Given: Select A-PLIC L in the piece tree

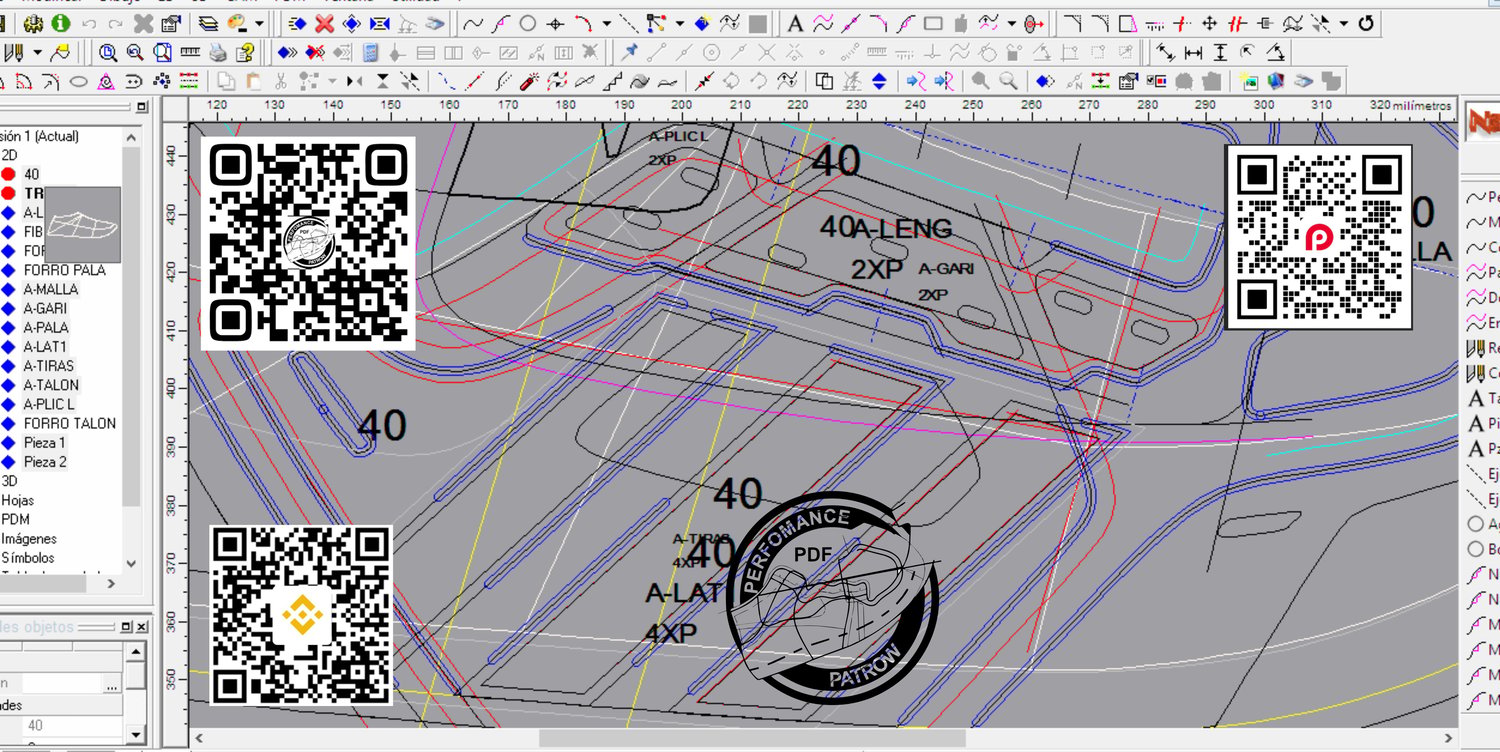Looking at the screenshot, I should [49, 404].
